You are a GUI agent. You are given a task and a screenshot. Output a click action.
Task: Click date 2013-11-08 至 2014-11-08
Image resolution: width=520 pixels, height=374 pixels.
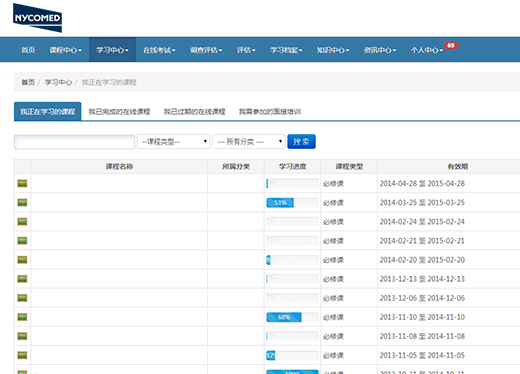click(x=422, y=336)
